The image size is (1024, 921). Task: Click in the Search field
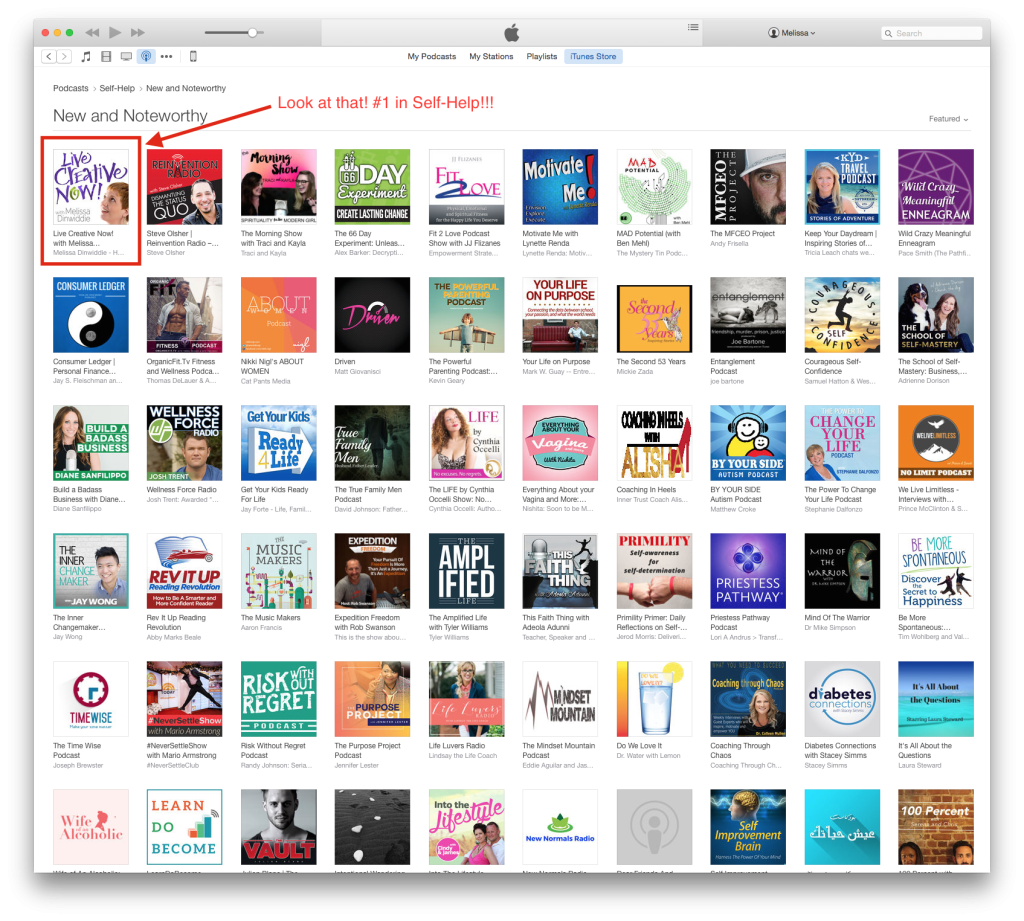click(x=935, y=33)
